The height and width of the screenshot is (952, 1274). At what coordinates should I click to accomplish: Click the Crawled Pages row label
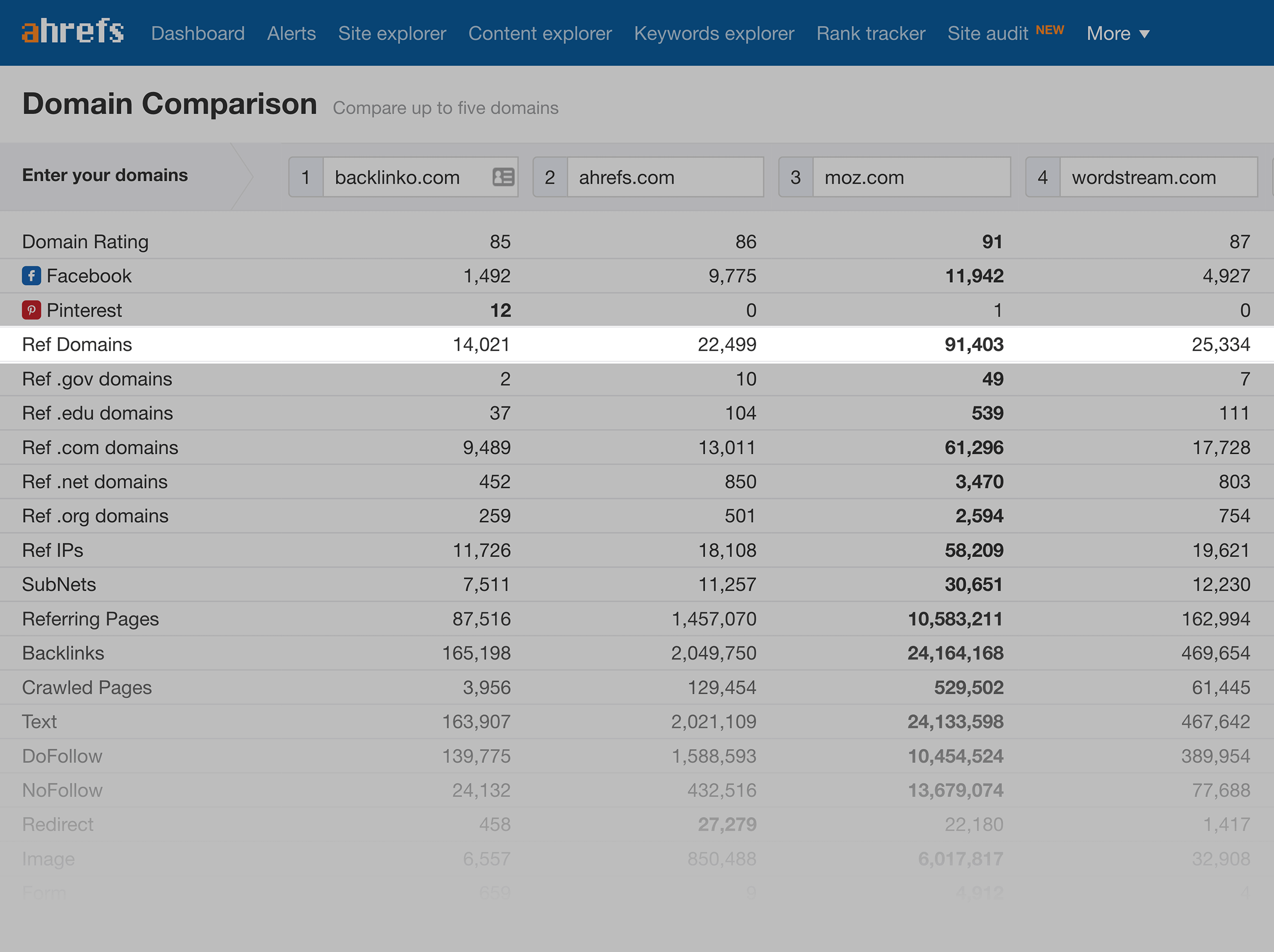(x=87, y=687)
